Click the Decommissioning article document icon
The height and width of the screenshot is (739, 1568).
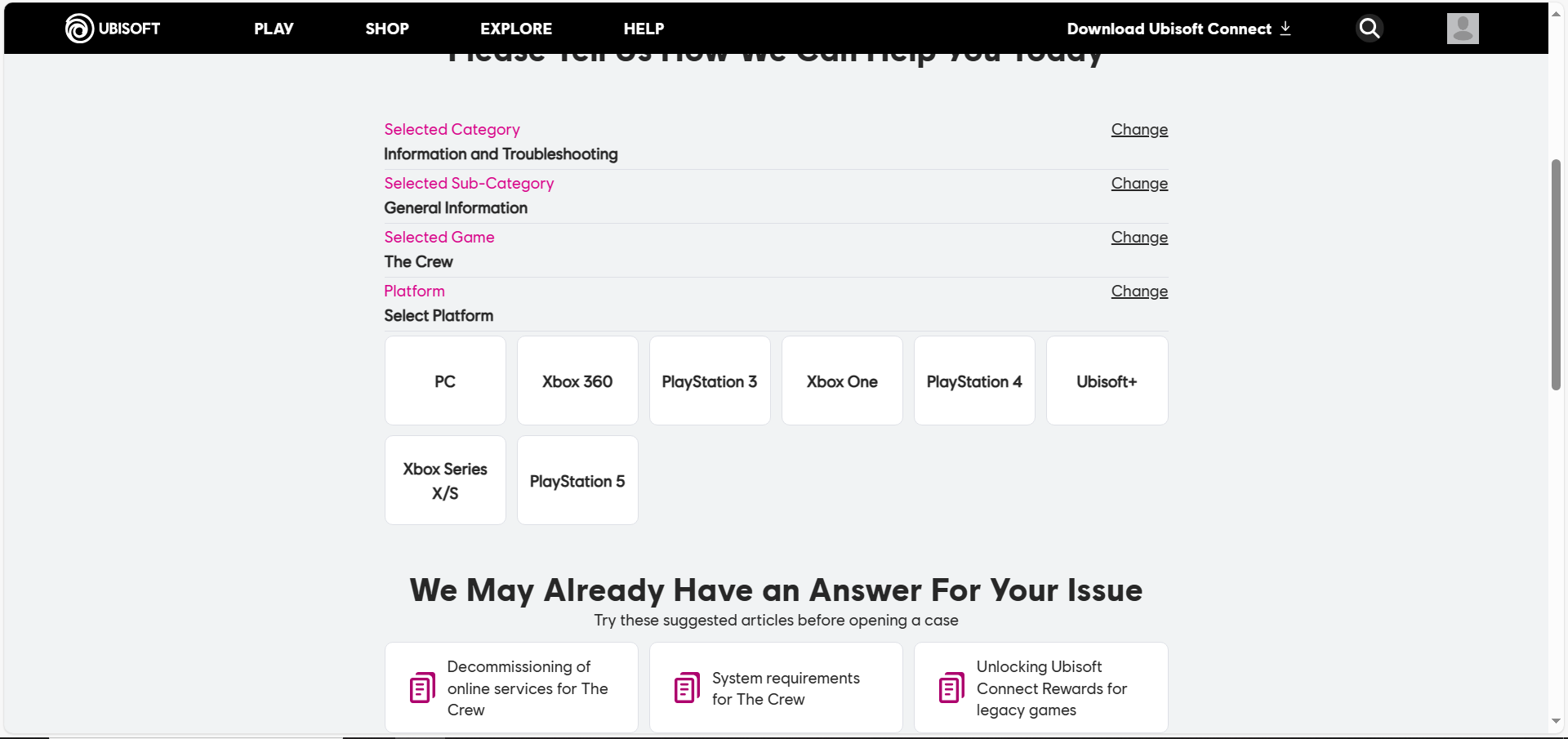point(422,688)
